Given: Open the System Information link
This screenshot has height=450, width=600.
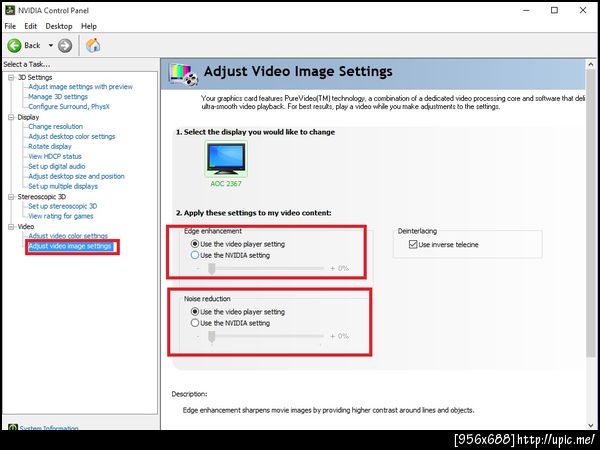Looking at the screenshot, I should (x=49, y=427).
